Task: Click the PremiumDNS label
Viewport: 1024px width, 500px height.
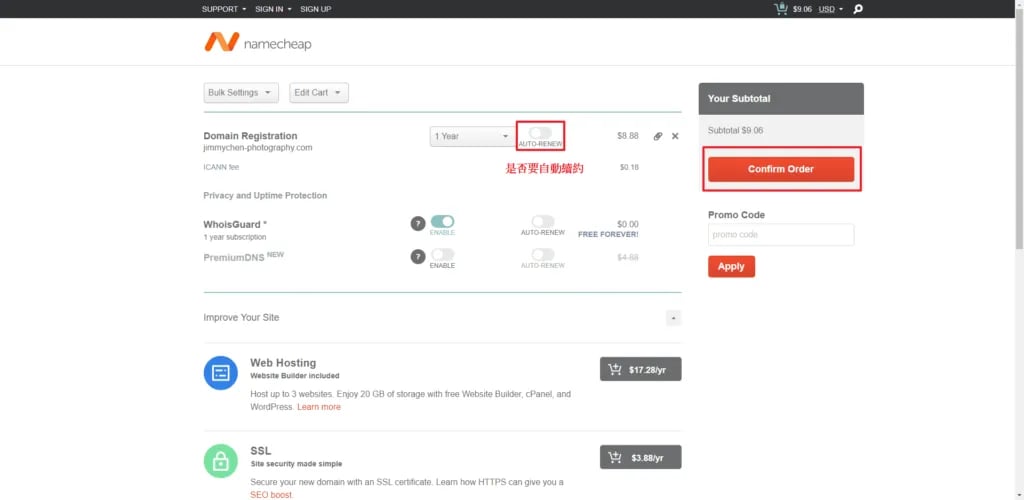Action: (234, 257)
